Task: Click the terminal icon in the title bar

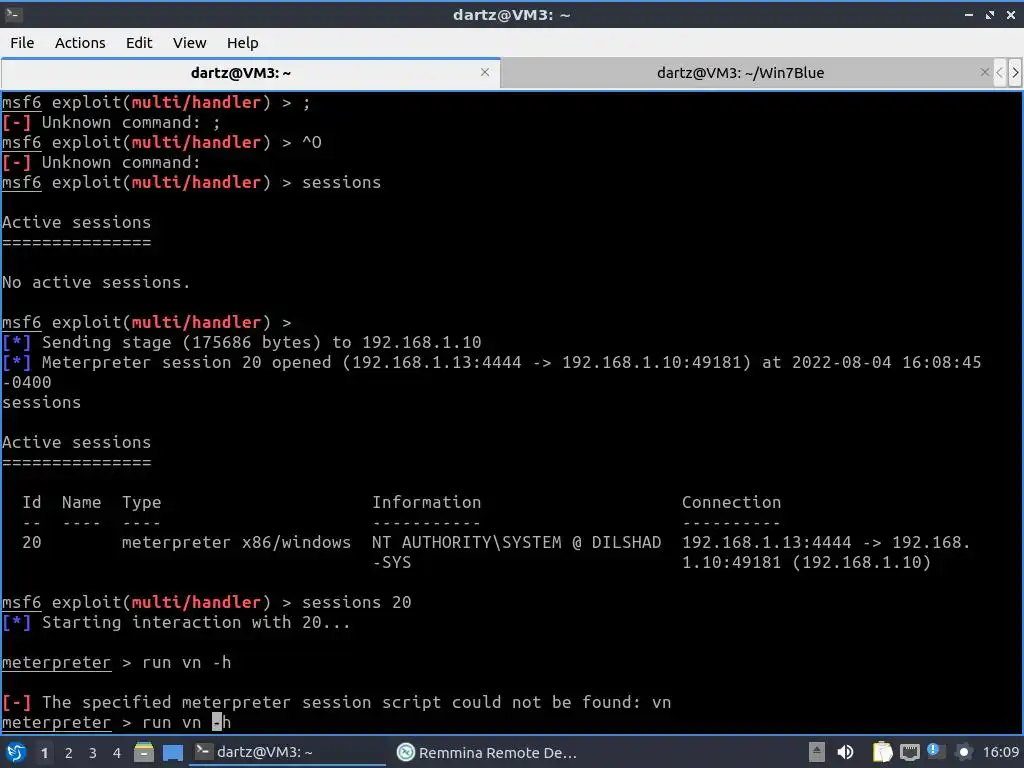Action: coord(13,14)
